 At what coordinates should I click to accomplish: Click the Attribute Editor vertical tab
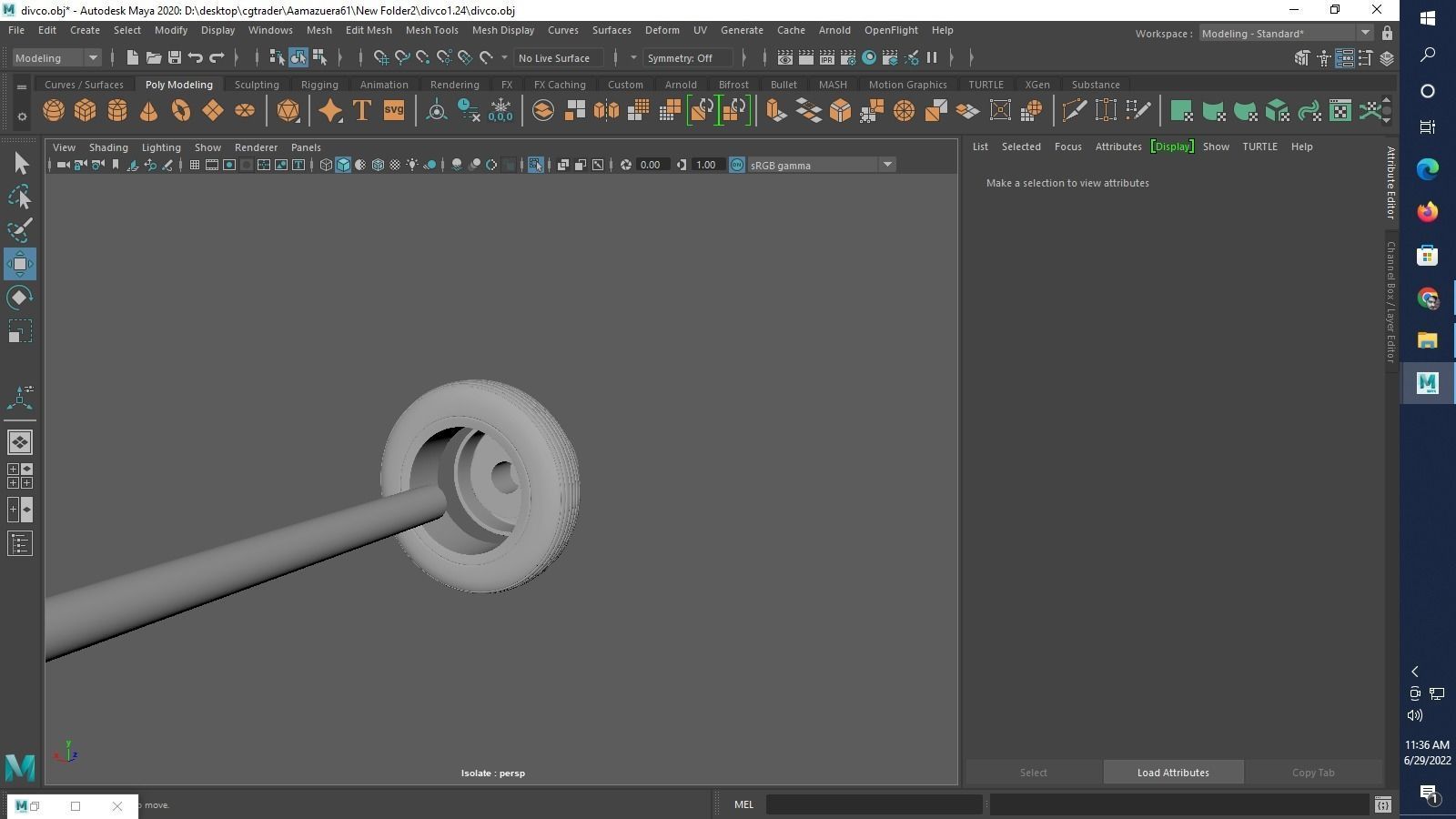pyautogui.click(x=1390, y=182)
